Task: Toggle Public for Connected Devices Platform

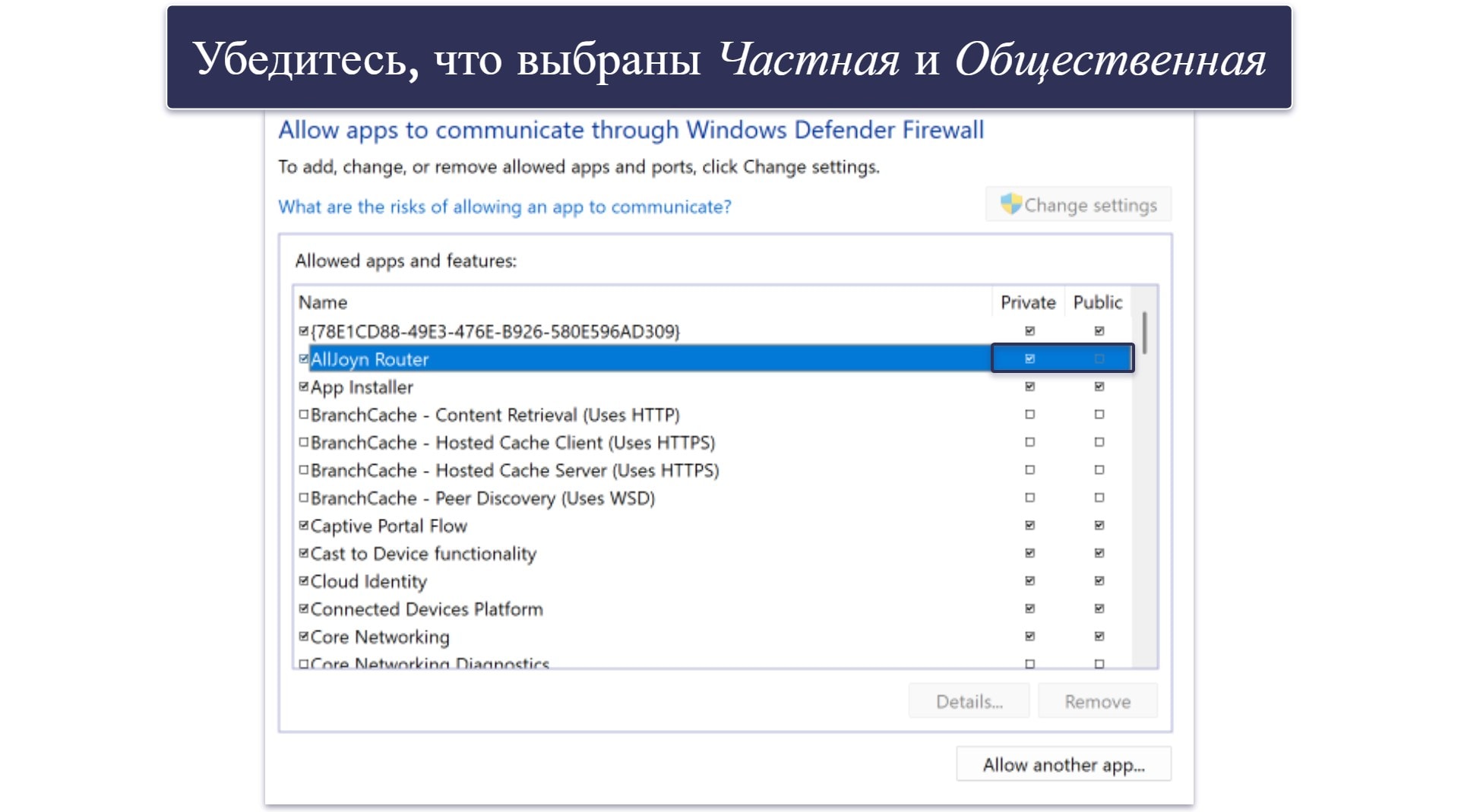Action: (1099, 608)
